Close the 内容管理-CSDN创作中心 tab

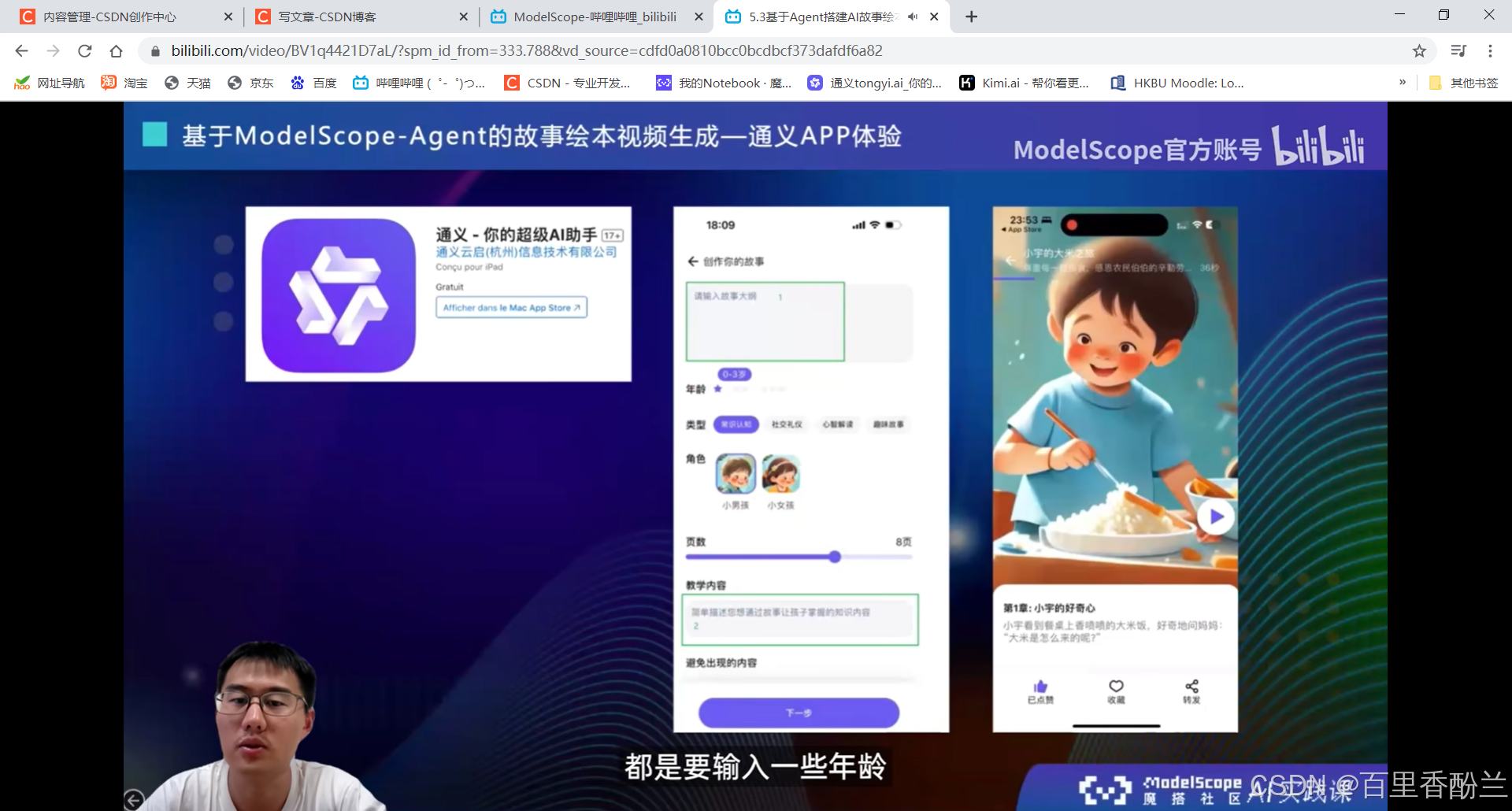pyautogui.click(x=228, y=17)
